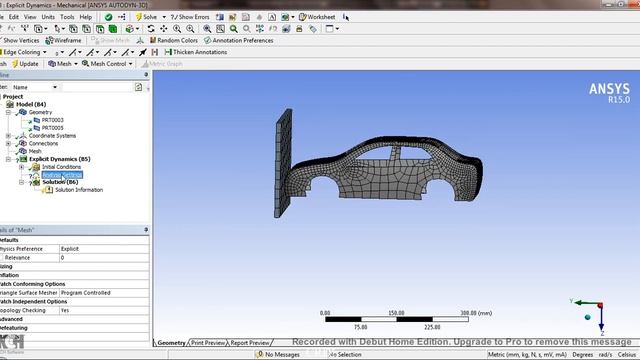Open the Edit menu
The image size is (640, 360).
pos(14,17)
